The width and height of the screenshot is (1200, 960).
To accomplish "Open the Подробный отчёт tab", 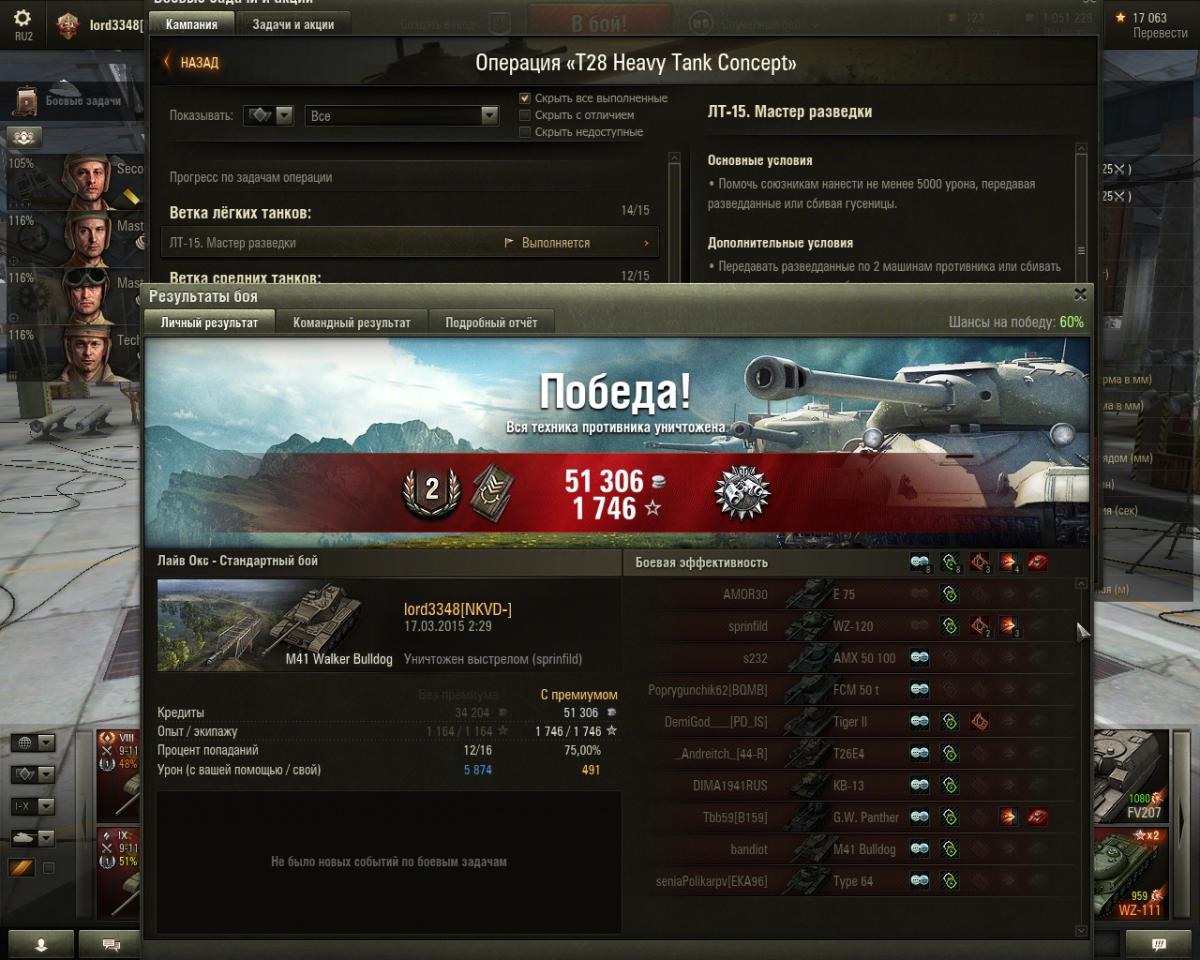I will (491, 323).
